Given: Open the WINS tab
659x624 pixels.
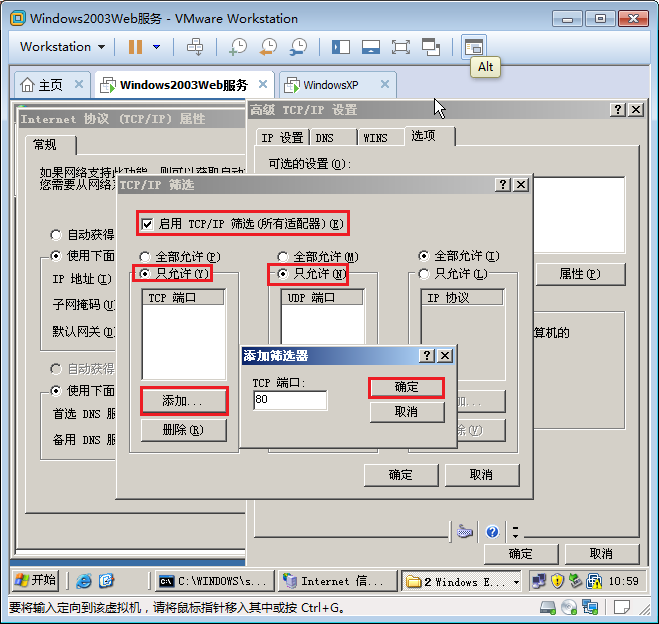Looking at the screenshot, I should coord(380,137).
